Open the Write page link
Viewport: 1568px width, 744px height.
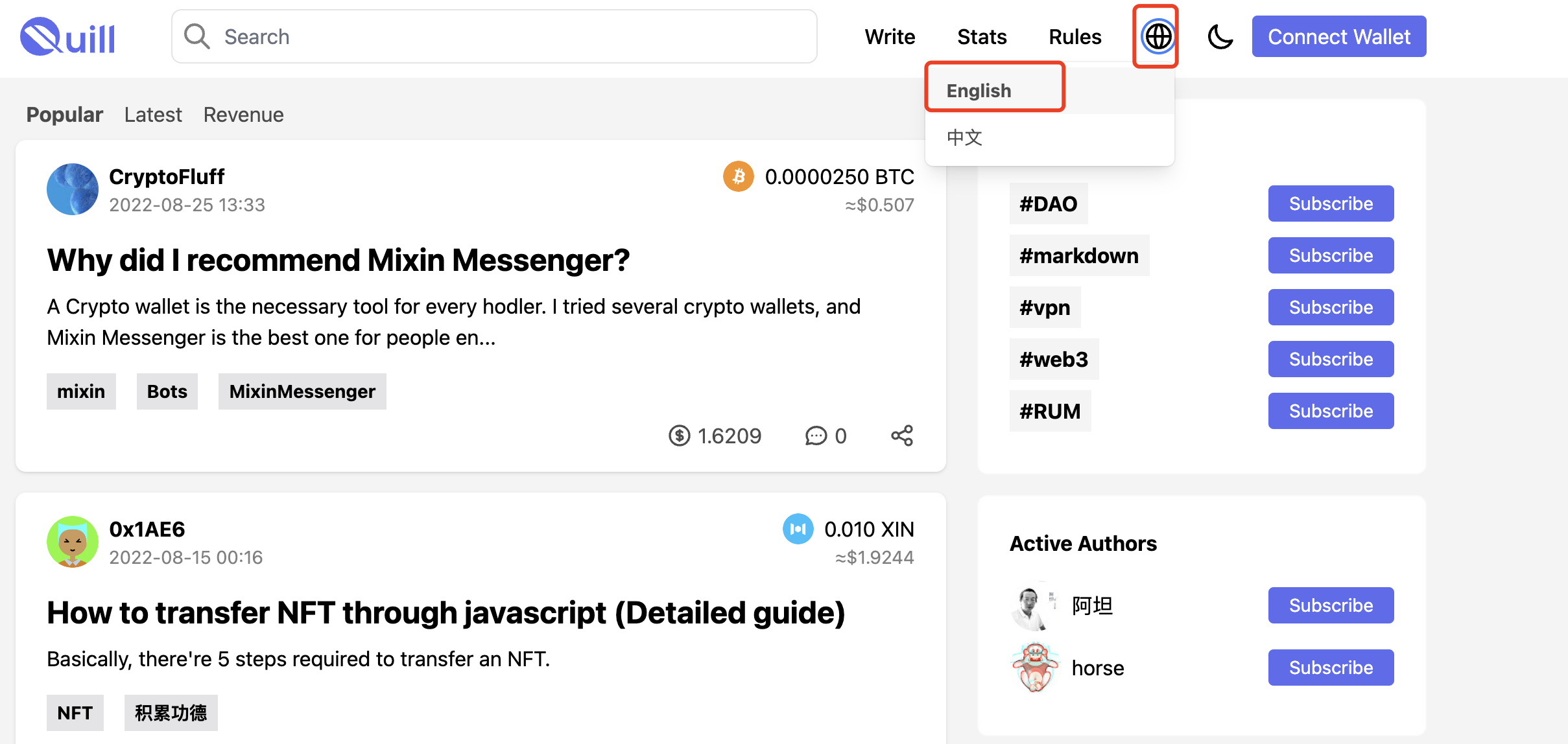[x=890, y=37]
